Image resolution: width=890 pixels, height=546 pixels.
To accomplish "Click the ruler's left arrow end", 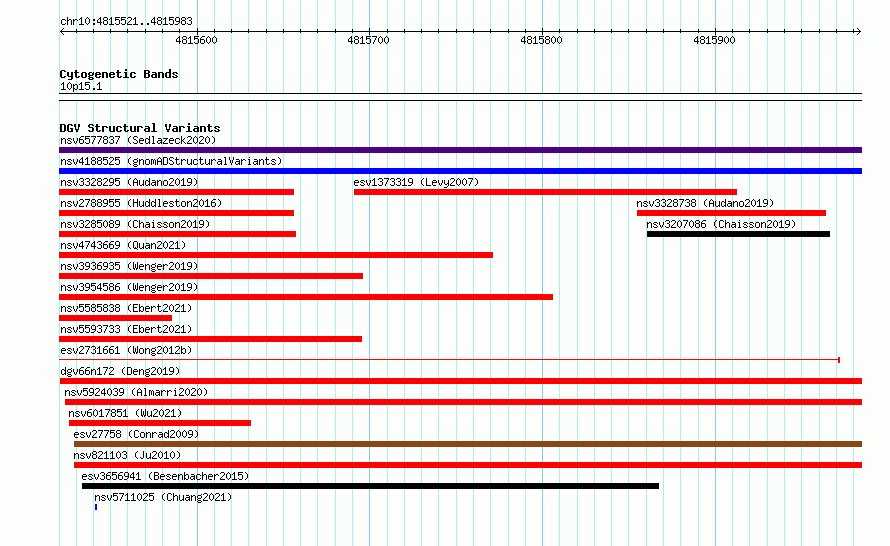I will 62,32.
